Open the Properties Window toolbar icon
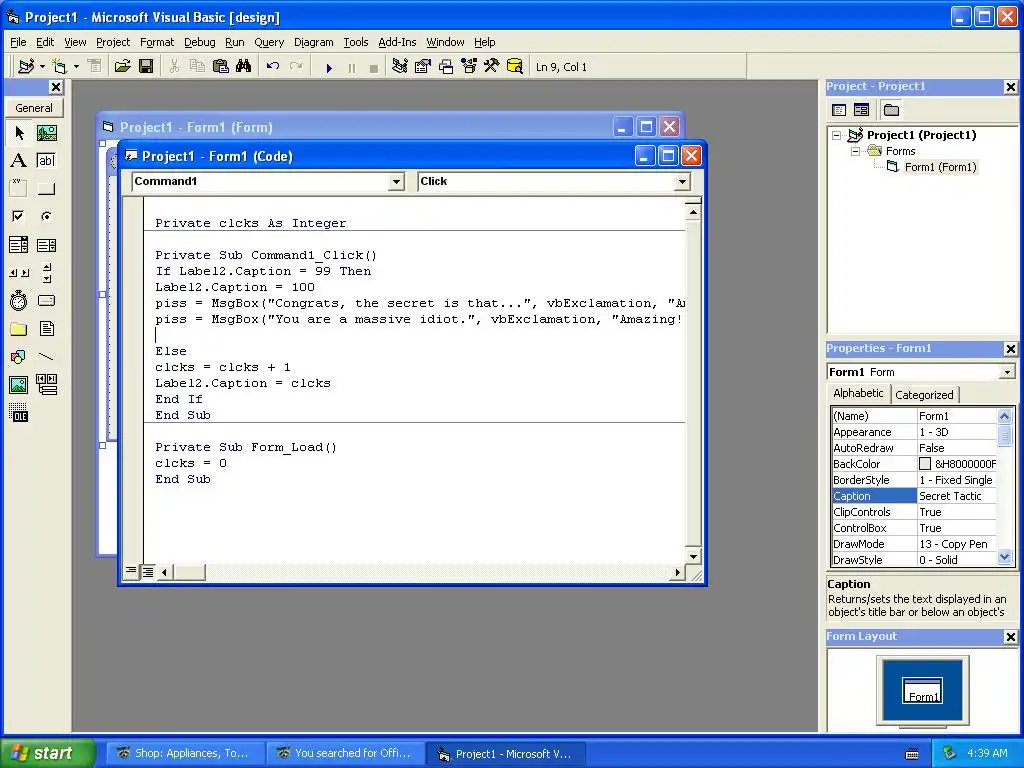1024x768 pixels. coord(423,67)
